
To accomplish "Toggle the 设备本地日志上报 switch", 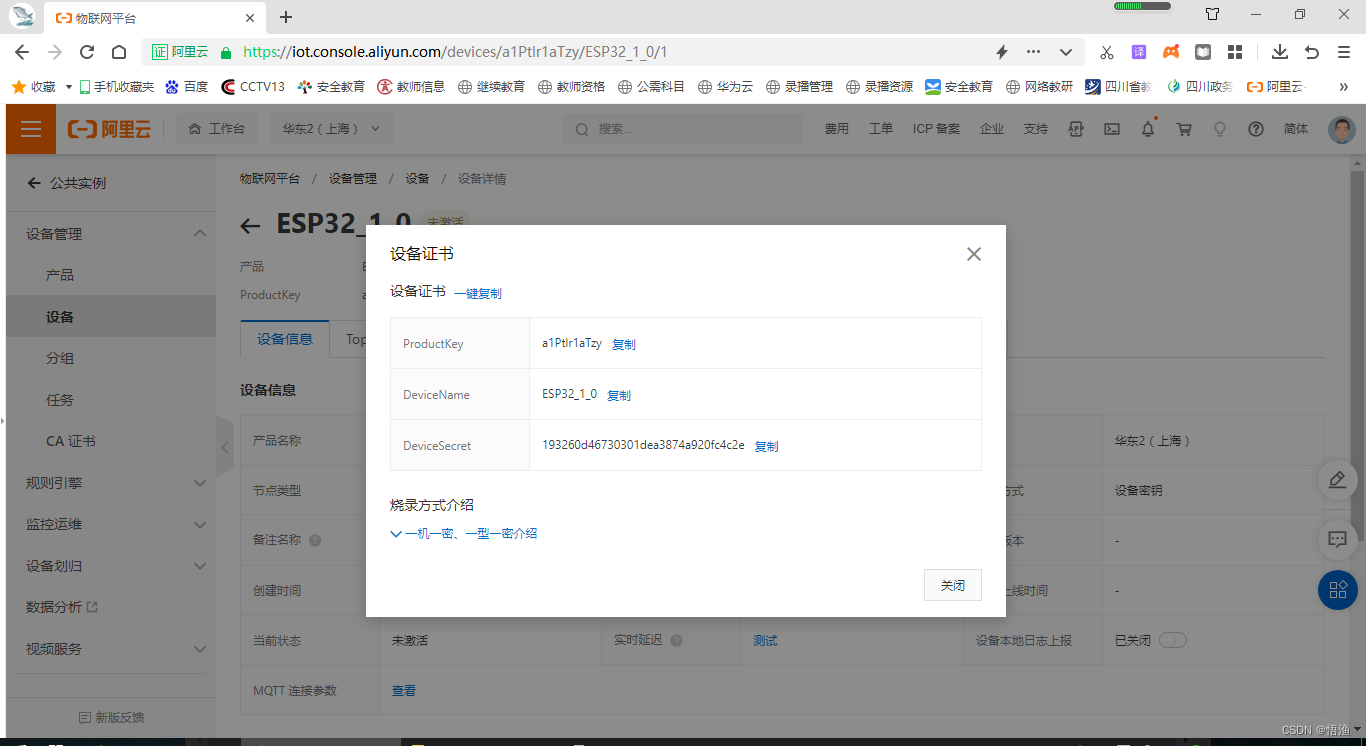I will [x=1172, y=640].
